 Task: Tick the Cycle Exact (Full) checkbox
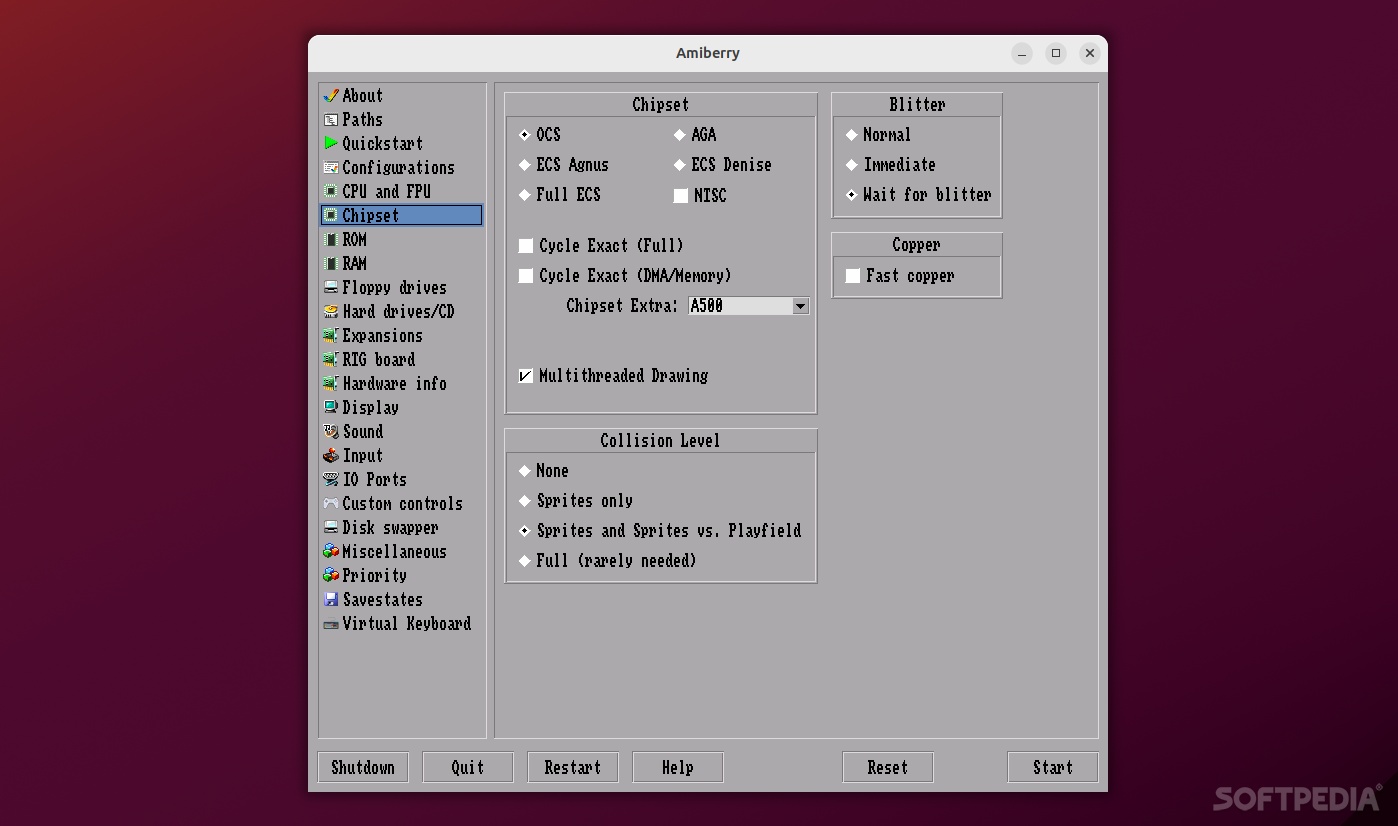526,246
